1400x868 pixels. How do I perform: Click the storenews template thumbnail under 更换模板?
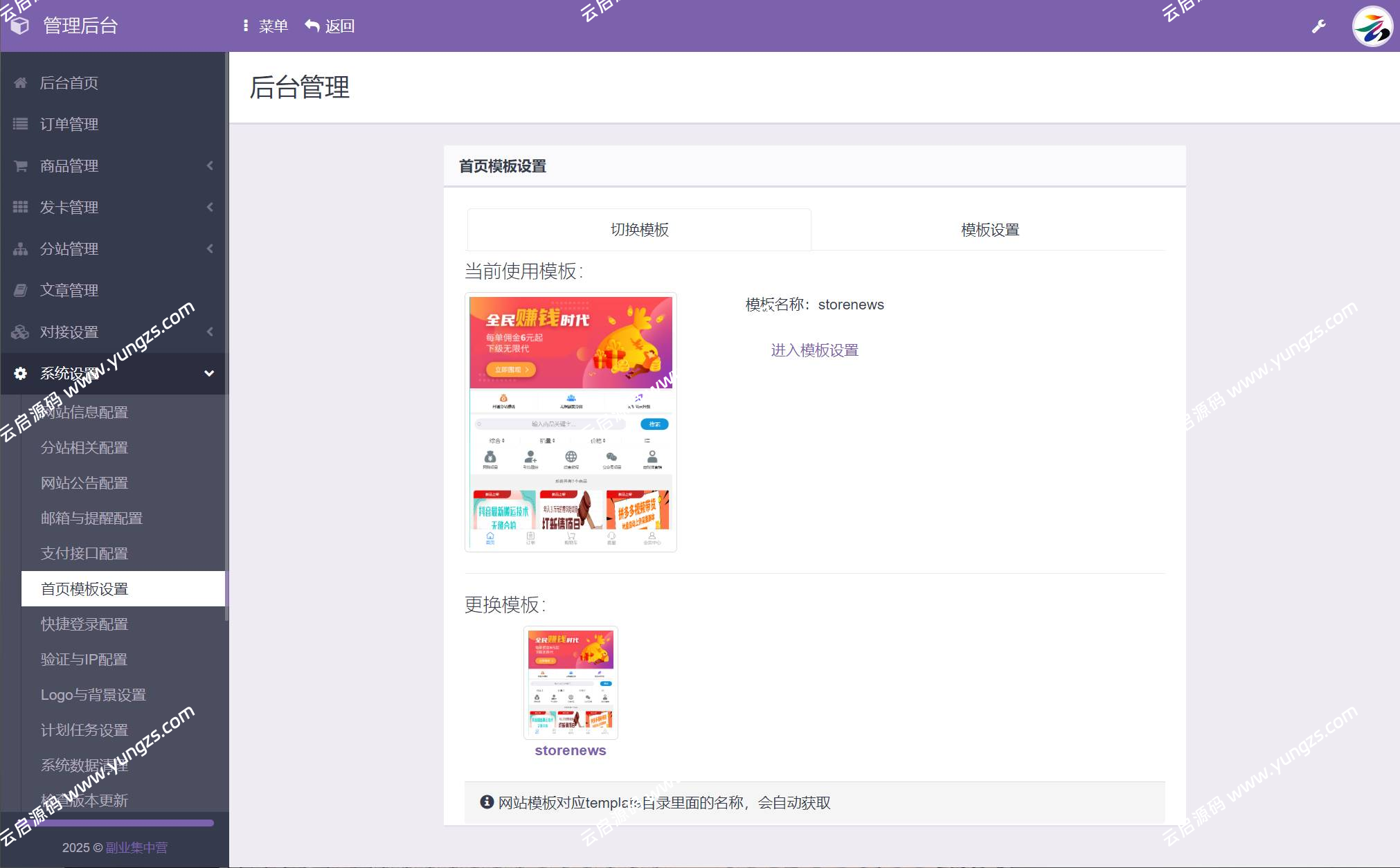pos(570,682)
